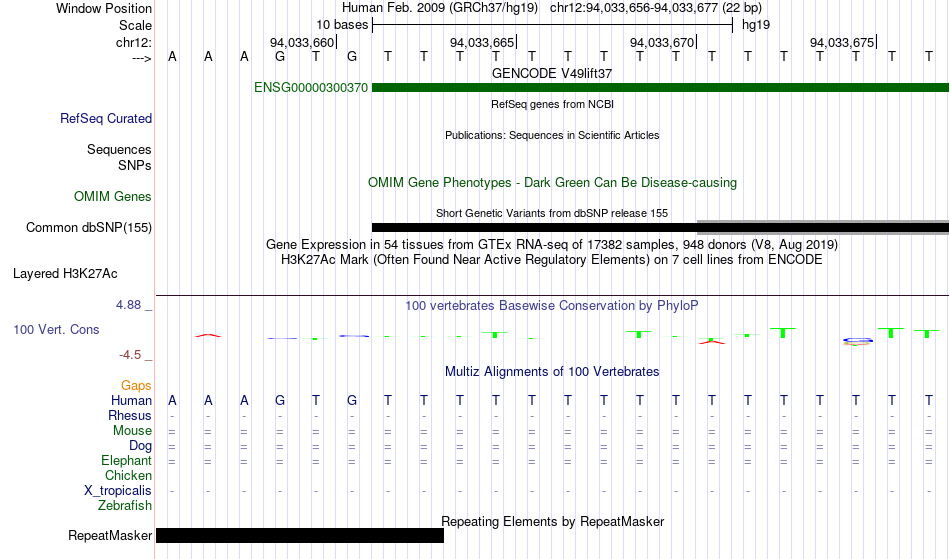Click the OMIM Gene Phenotypes title
This screenshot has height=559, width=950.
553,182
